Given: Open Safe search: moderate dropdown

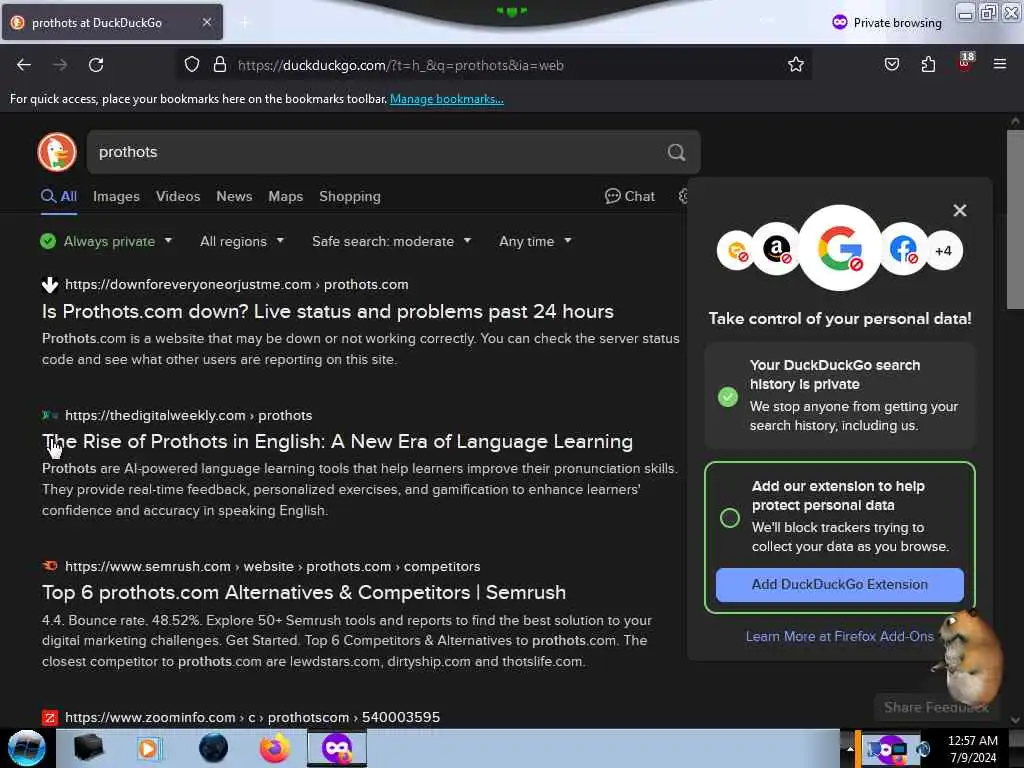Looking at the screenshot, I should [391, 241].
